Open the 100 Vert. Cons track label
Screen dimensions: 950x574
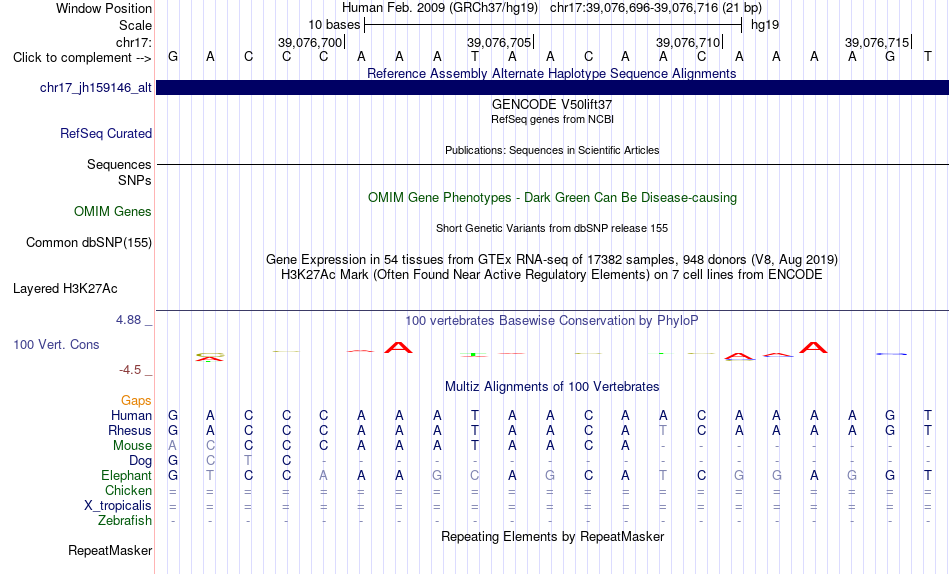56,344
